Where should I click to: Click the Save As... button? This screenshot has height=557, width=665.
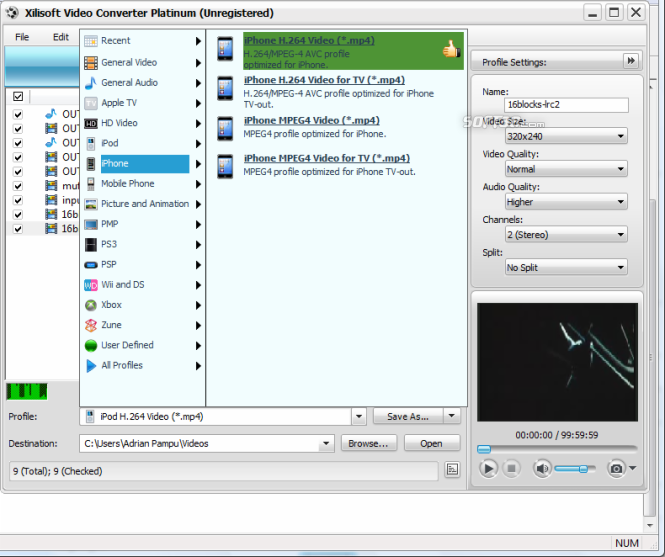408,417
